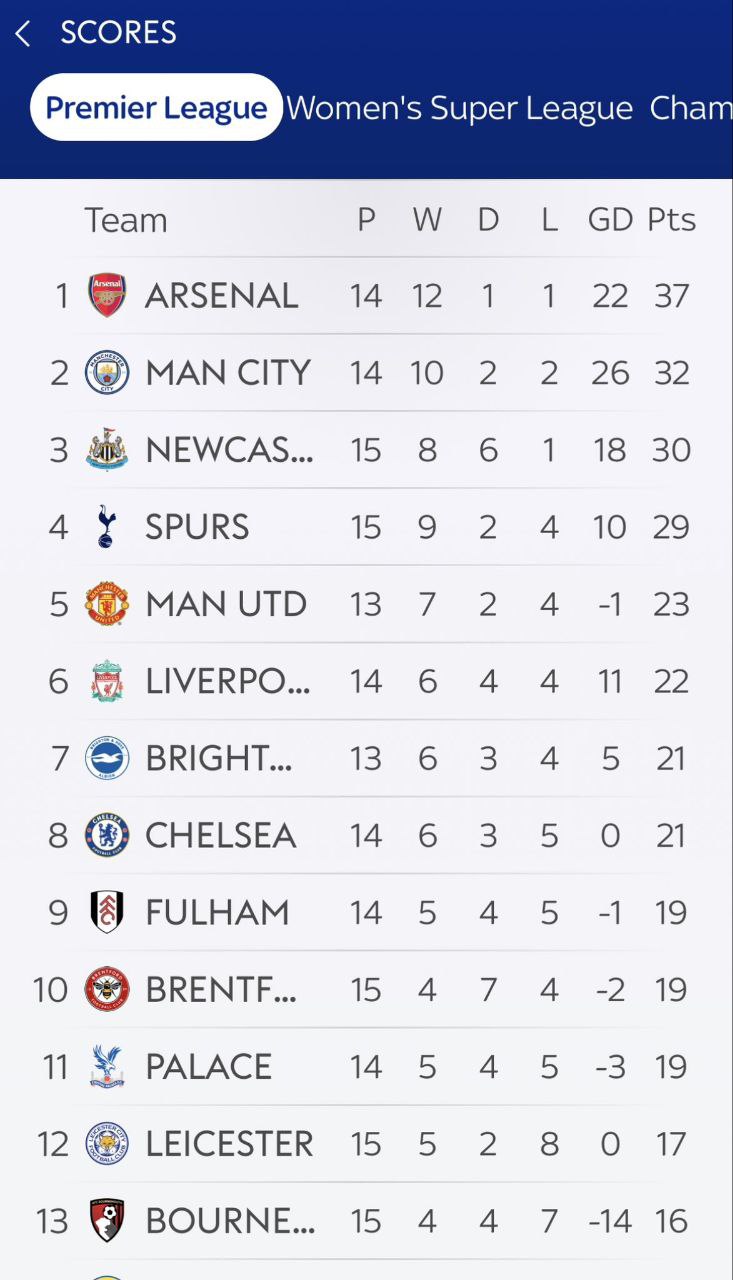Tap the Chelsea club crest
Viewport: 733px width, 1280px height.
[x=107, y=835]
